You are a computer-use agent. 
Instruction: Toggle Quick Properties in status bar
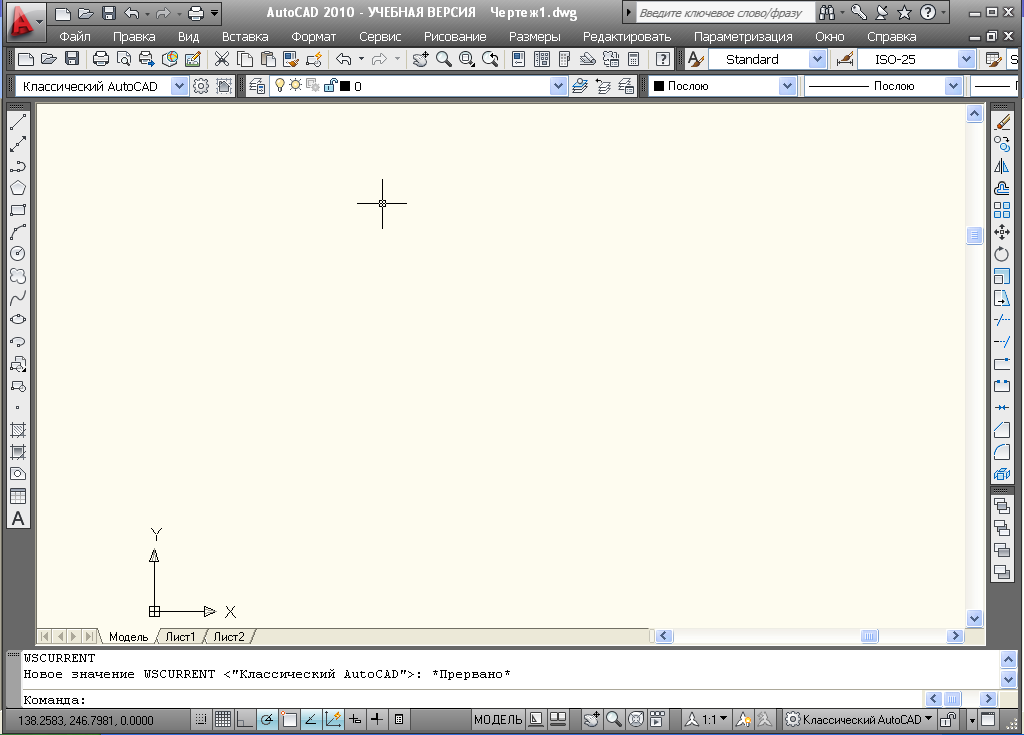[399, 719]
